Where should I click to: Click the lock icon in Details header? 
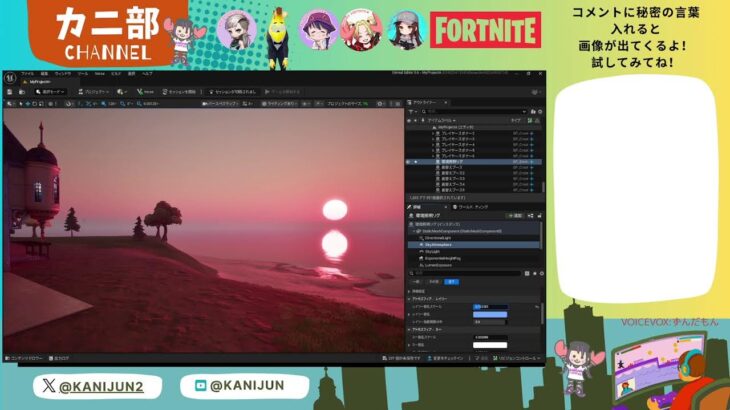click(x=540, y=216)
